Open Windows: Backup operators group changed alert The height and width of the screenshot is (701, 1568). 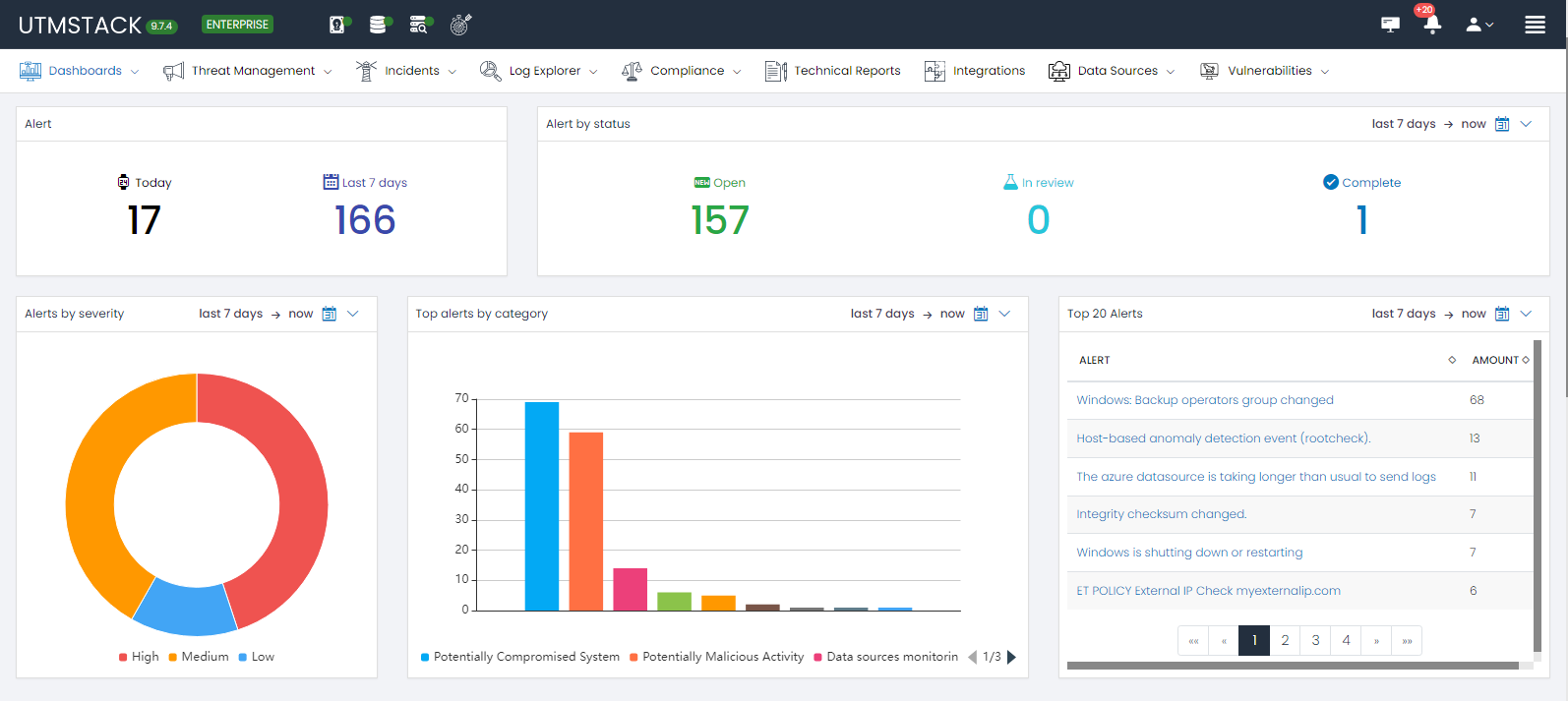pos(1205,400)
